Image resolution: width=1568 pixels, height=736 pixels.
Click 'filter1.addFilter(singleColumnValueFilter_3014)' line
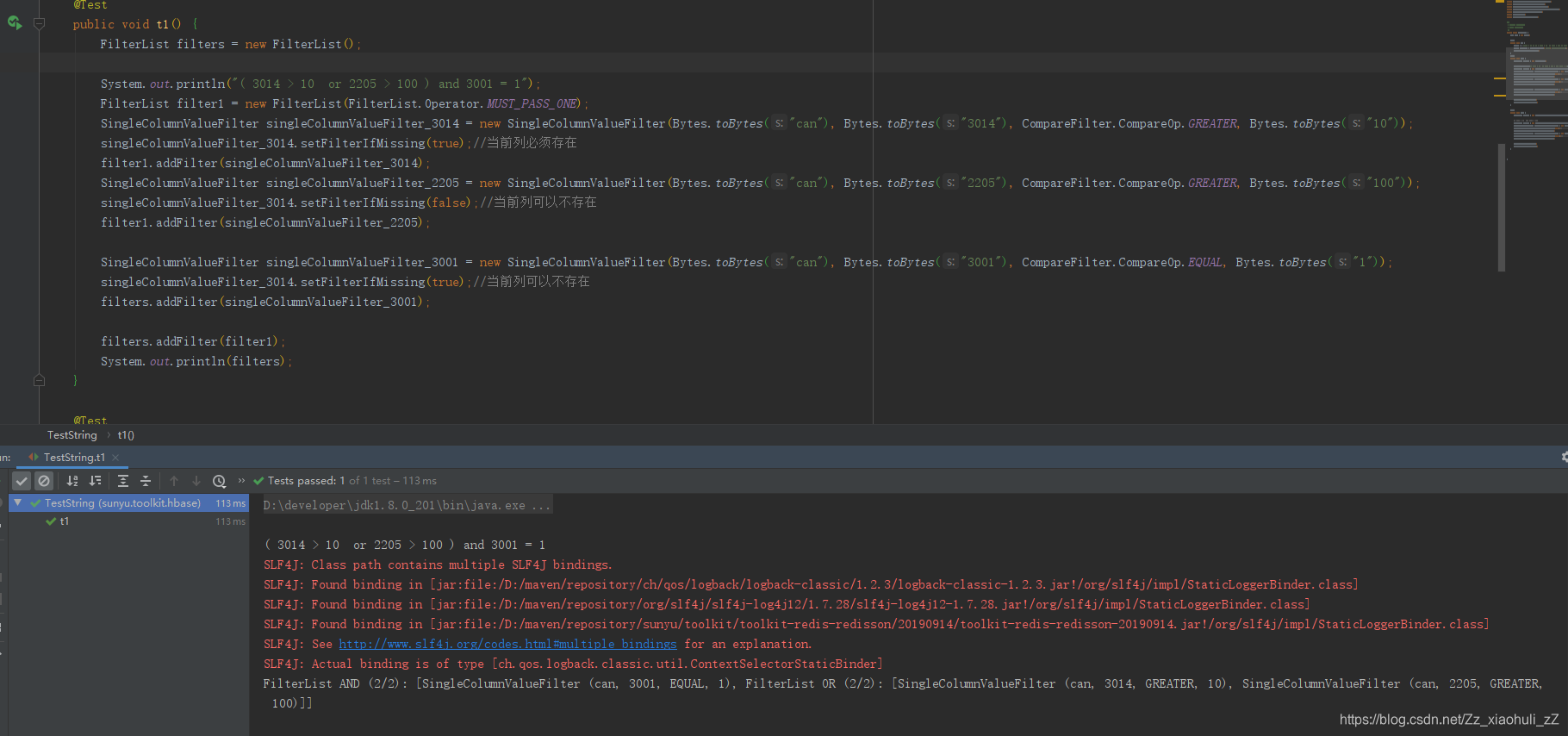[264, 163]
